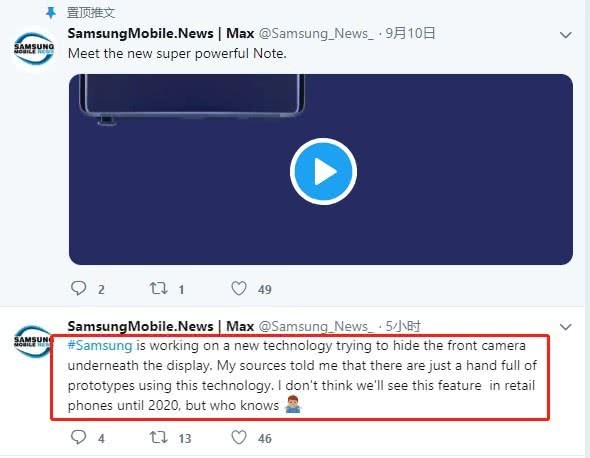Click the SamsungMobile.News | Max name on the second tweet
This screenshot has width=590, height=458.
[x=161, y=326]
